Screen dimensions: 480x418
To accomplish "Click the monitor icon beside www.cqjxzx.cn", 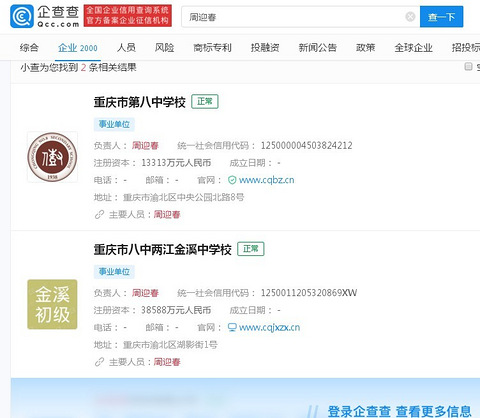I will (x=232, y=327).
